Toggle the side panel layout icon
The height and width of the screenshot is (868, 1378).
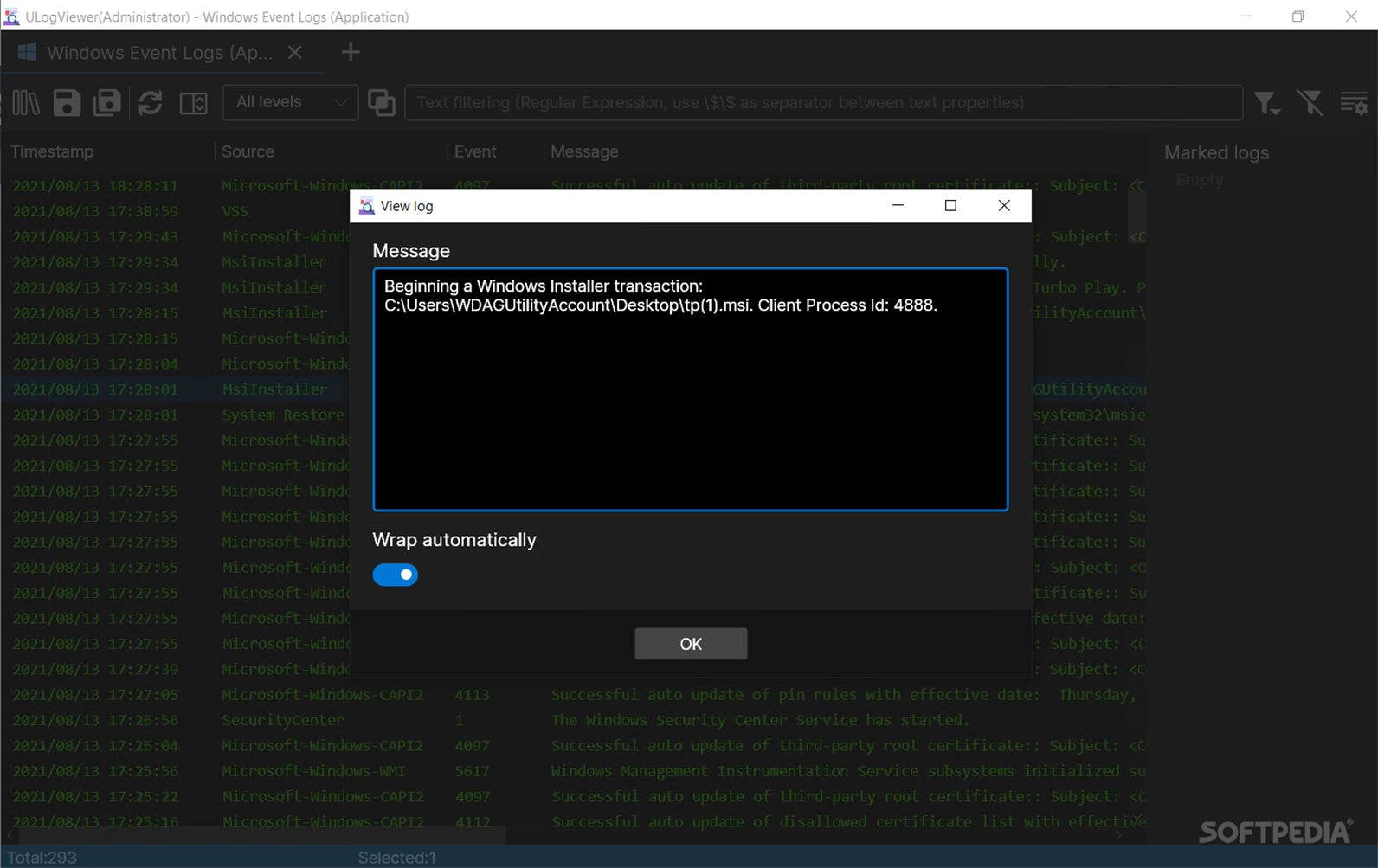[x=193, y=103]
